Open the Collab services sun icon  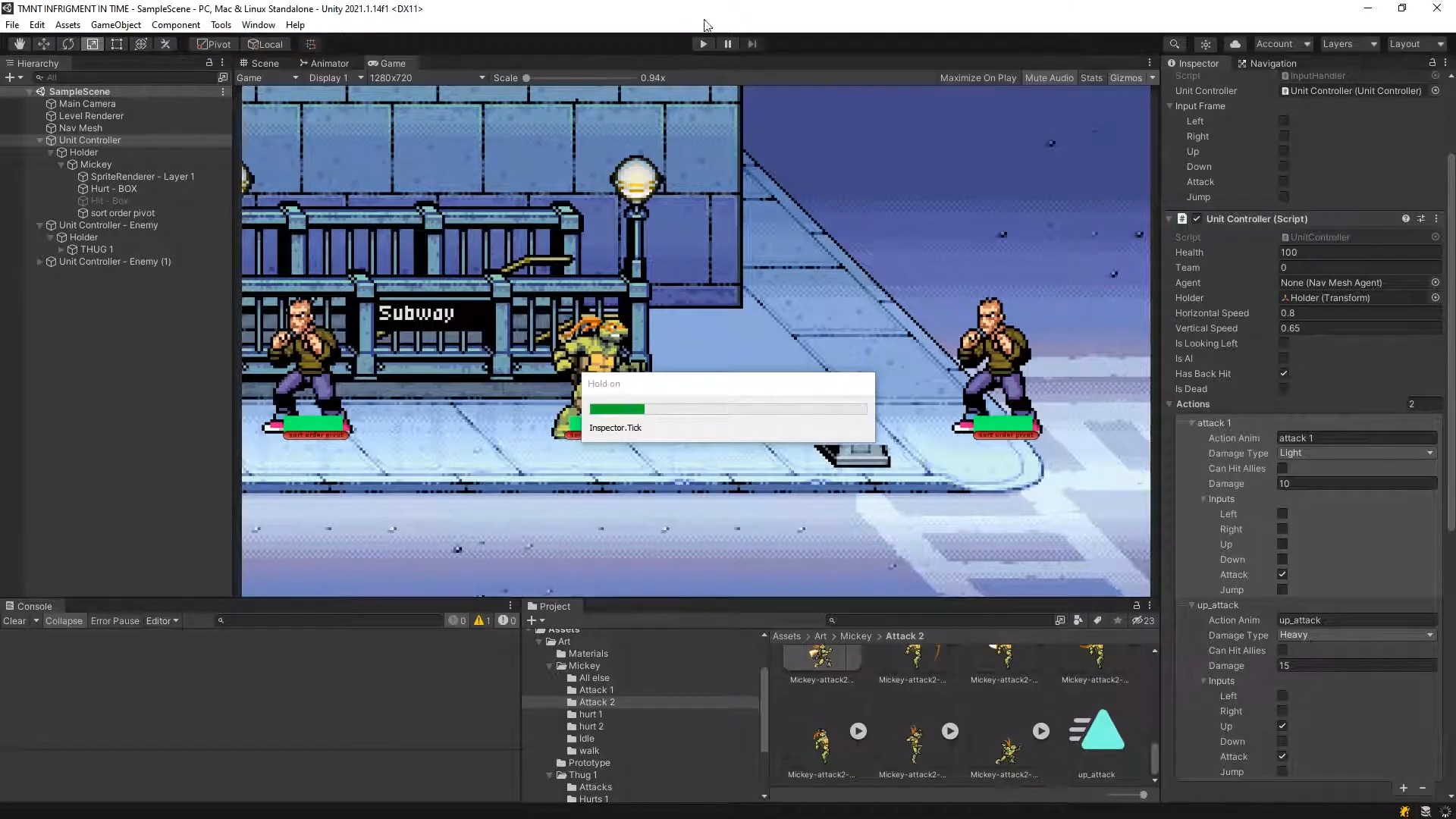click(1206, 44)
